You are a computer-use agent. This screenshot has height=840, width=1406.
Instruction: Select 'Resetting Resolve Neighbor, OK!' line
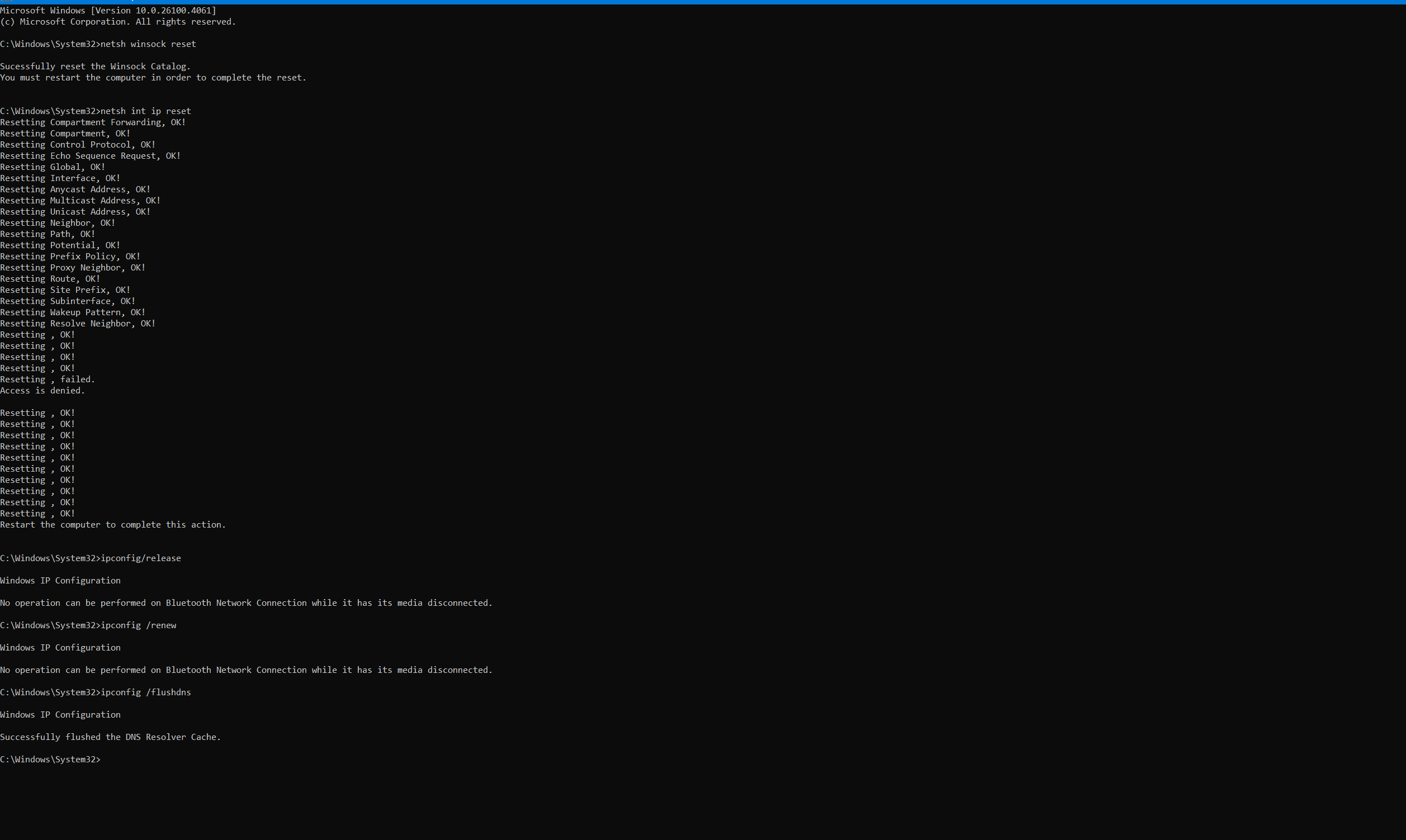78,323
